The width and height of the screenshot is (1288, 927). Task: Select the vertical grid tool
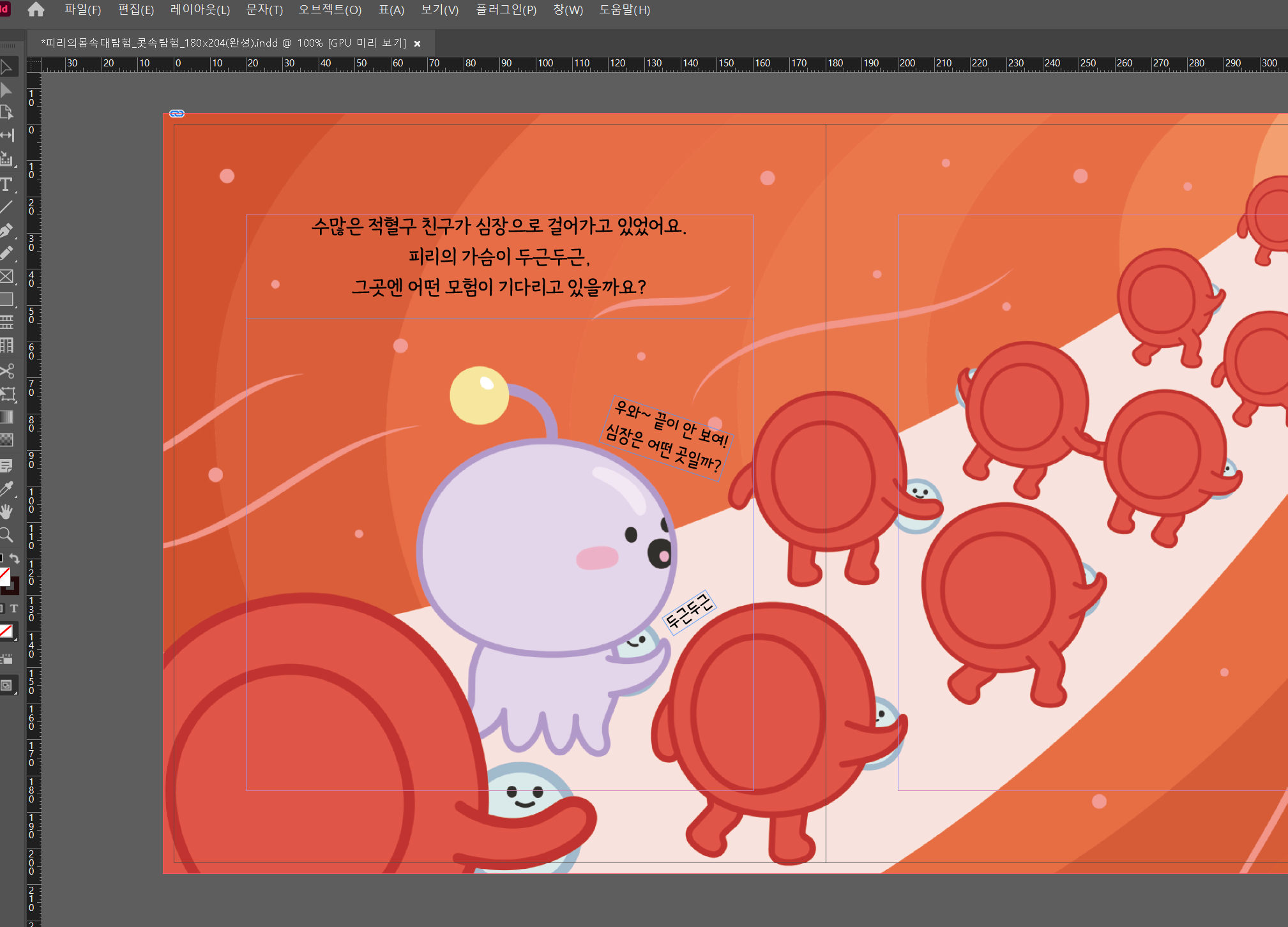click(6, 345)
